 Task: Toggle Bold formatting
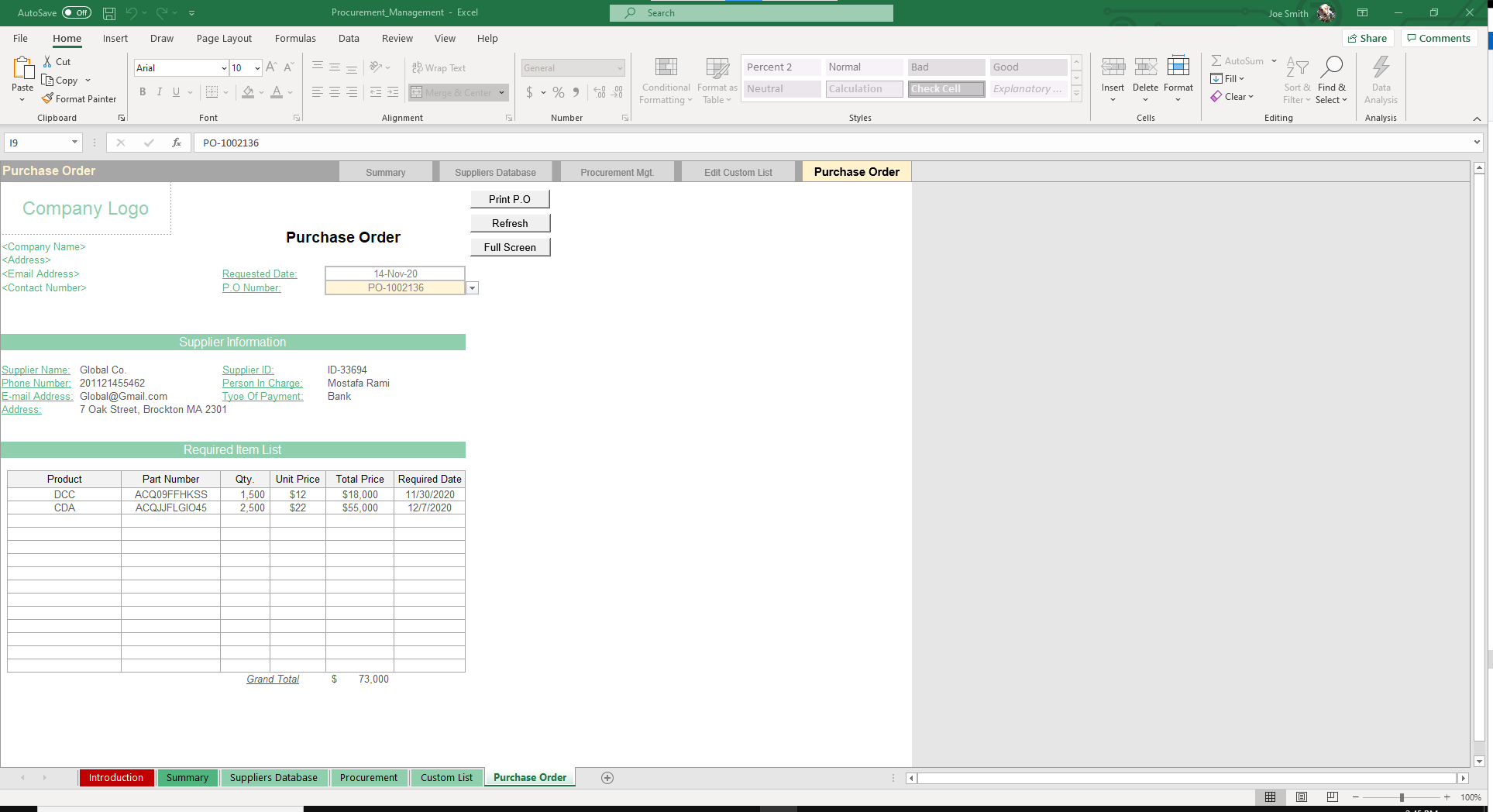pyautogui.click(x=143, y=92)
